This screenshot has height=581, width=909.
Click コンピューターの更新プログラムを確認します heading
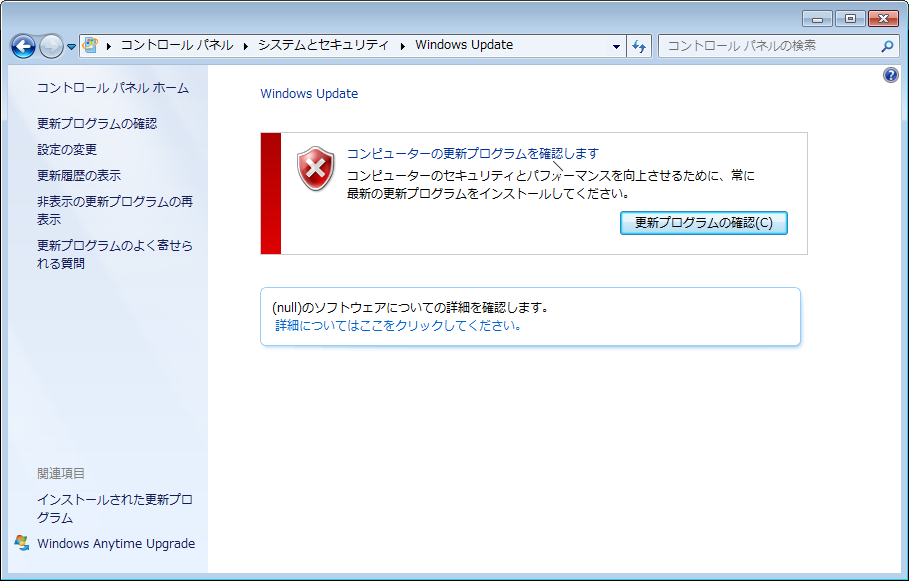(x=472, y=154)
